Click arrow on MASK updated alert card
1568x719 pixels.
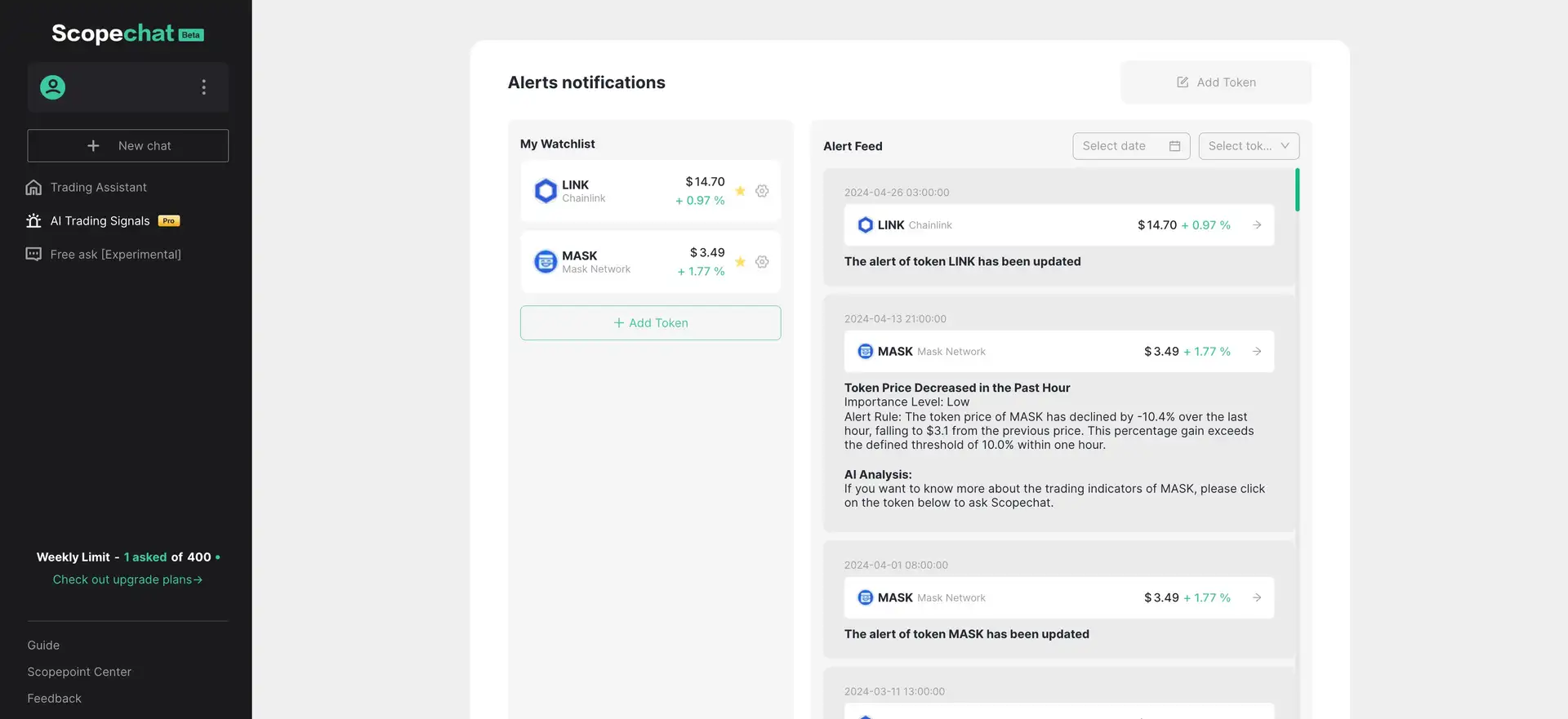(x=1257, y=598)
